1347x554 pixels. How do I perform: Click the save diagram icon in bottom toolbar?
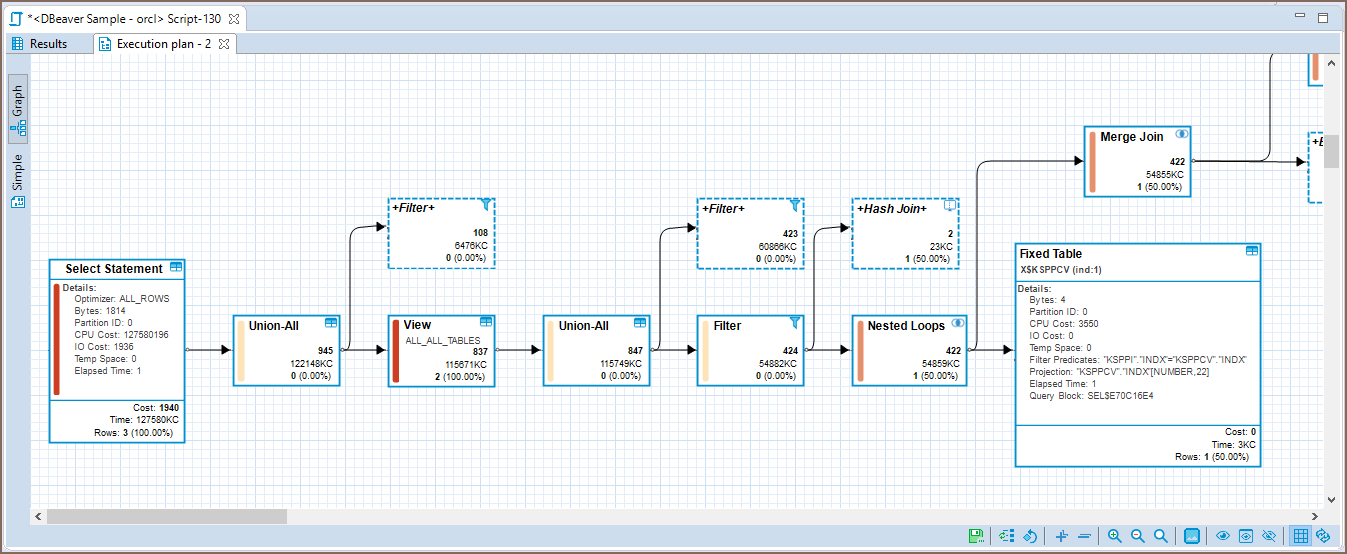tap(976, 536)
